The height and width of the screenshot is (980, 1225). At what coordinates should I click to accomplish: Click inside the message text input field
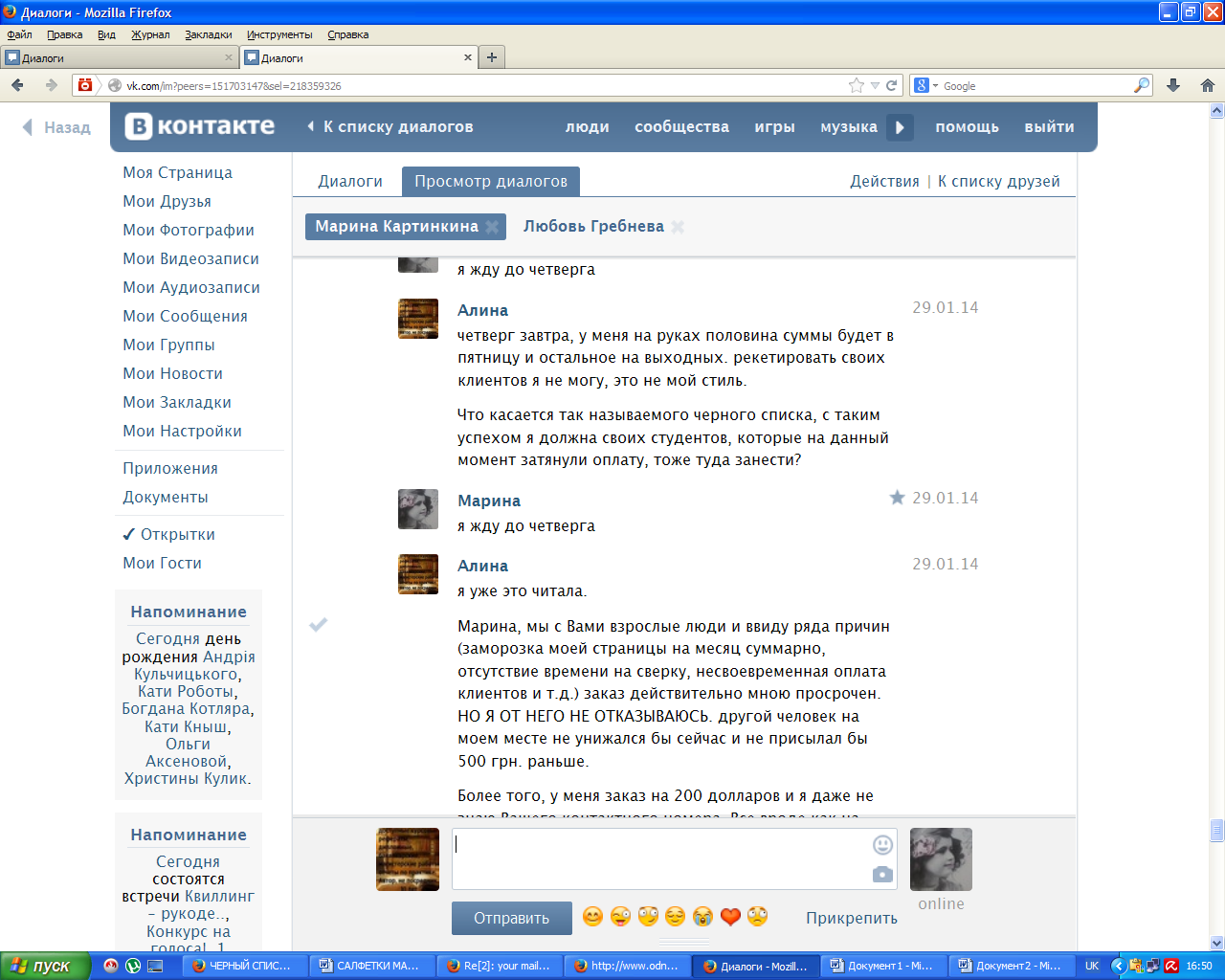[x=660, y=859]
